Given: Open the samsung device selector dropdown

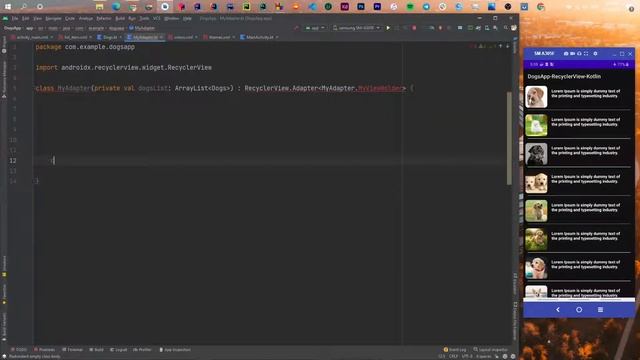Looking at the screenshot, I should (356, 28).
